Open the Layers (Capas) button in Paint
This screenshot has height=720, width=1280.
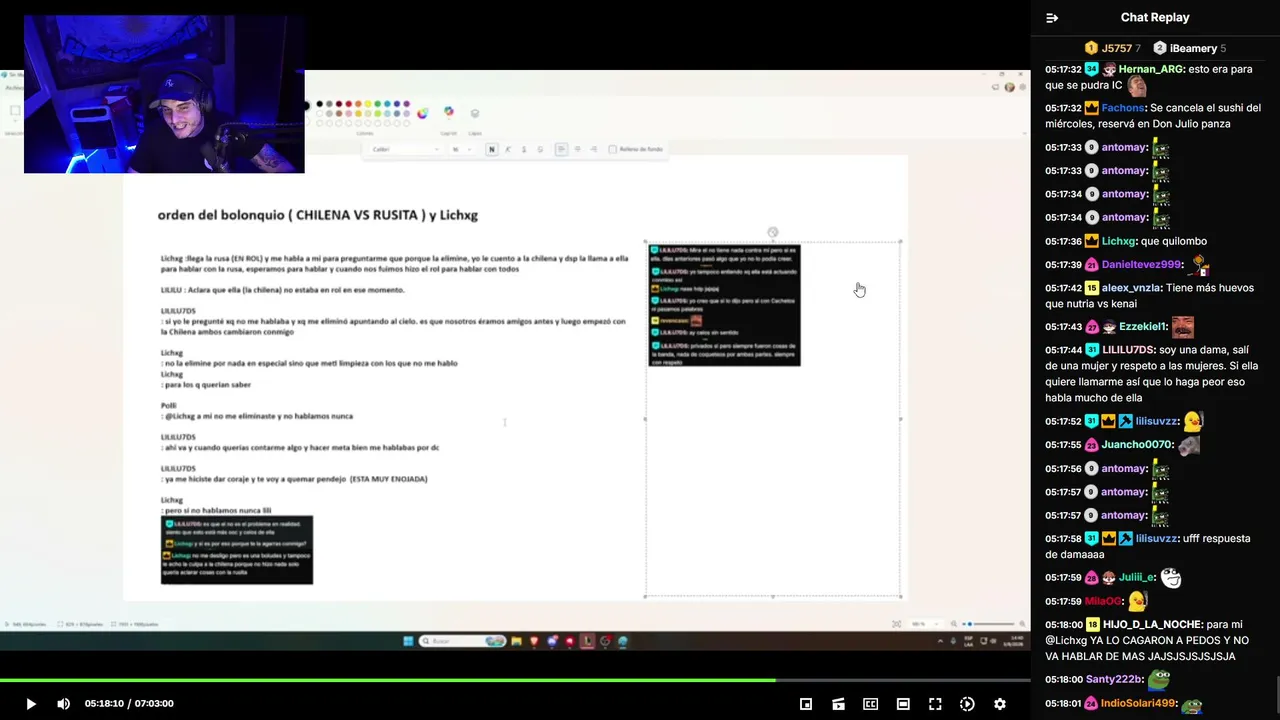pos(475,113)
